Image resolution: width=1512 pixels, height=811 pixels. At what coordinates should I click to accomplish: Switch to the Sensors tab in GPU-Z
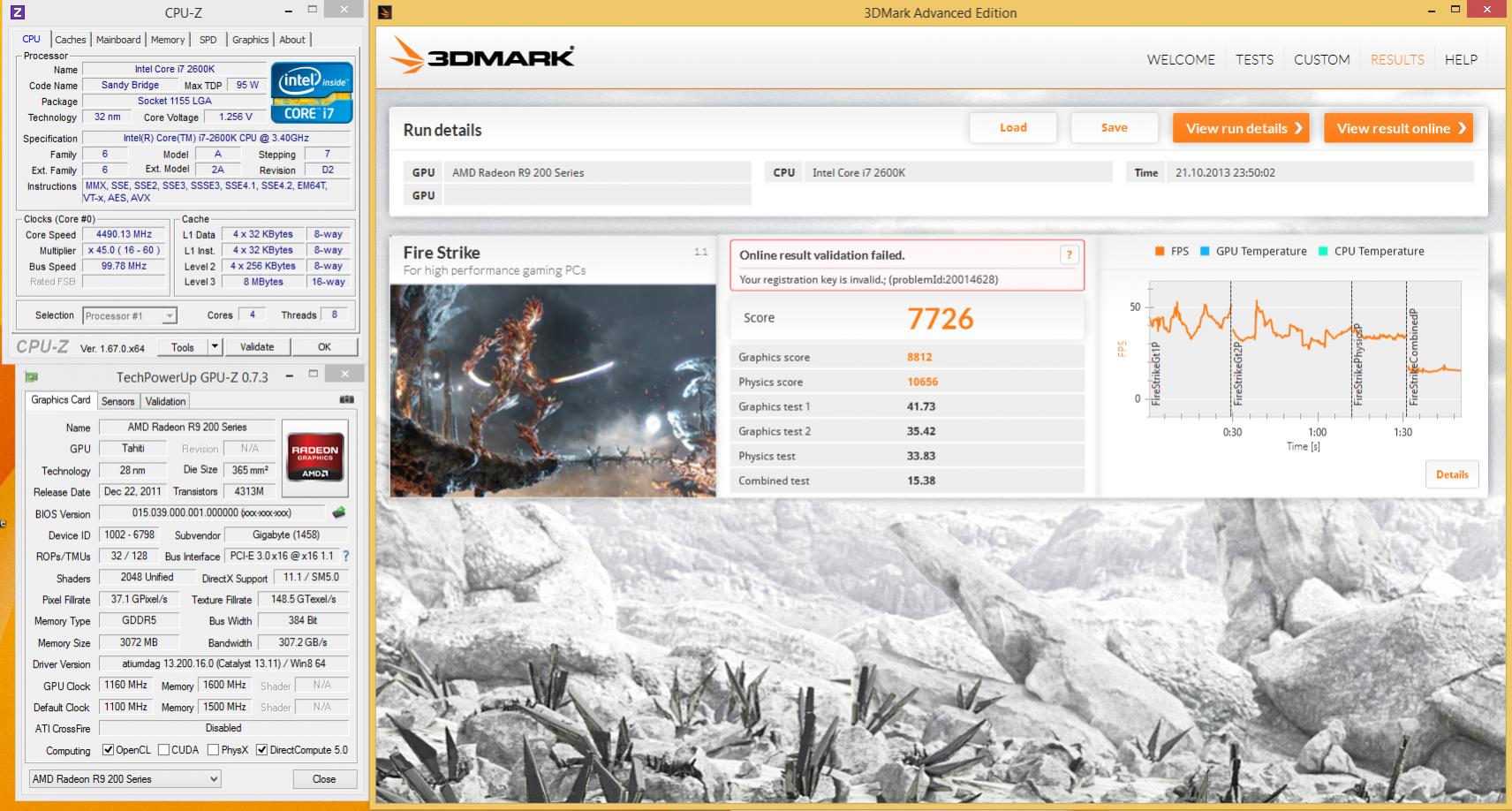(117, 401)
